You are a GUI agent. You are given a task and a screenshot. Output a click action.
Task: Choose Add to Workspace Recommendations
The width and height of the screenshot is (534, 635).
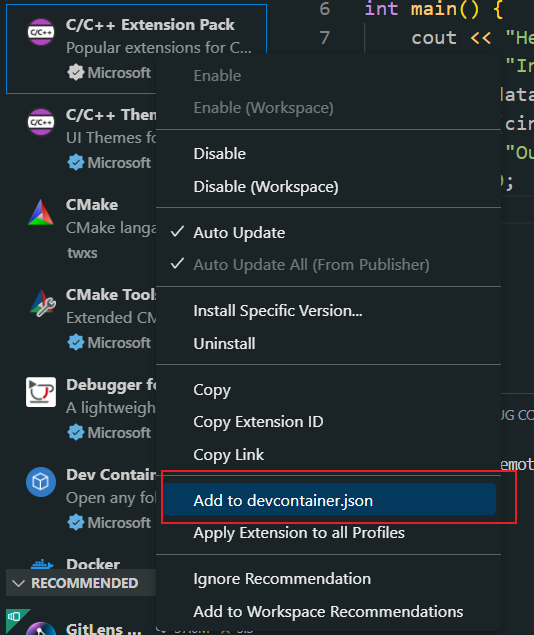(328, 612)
